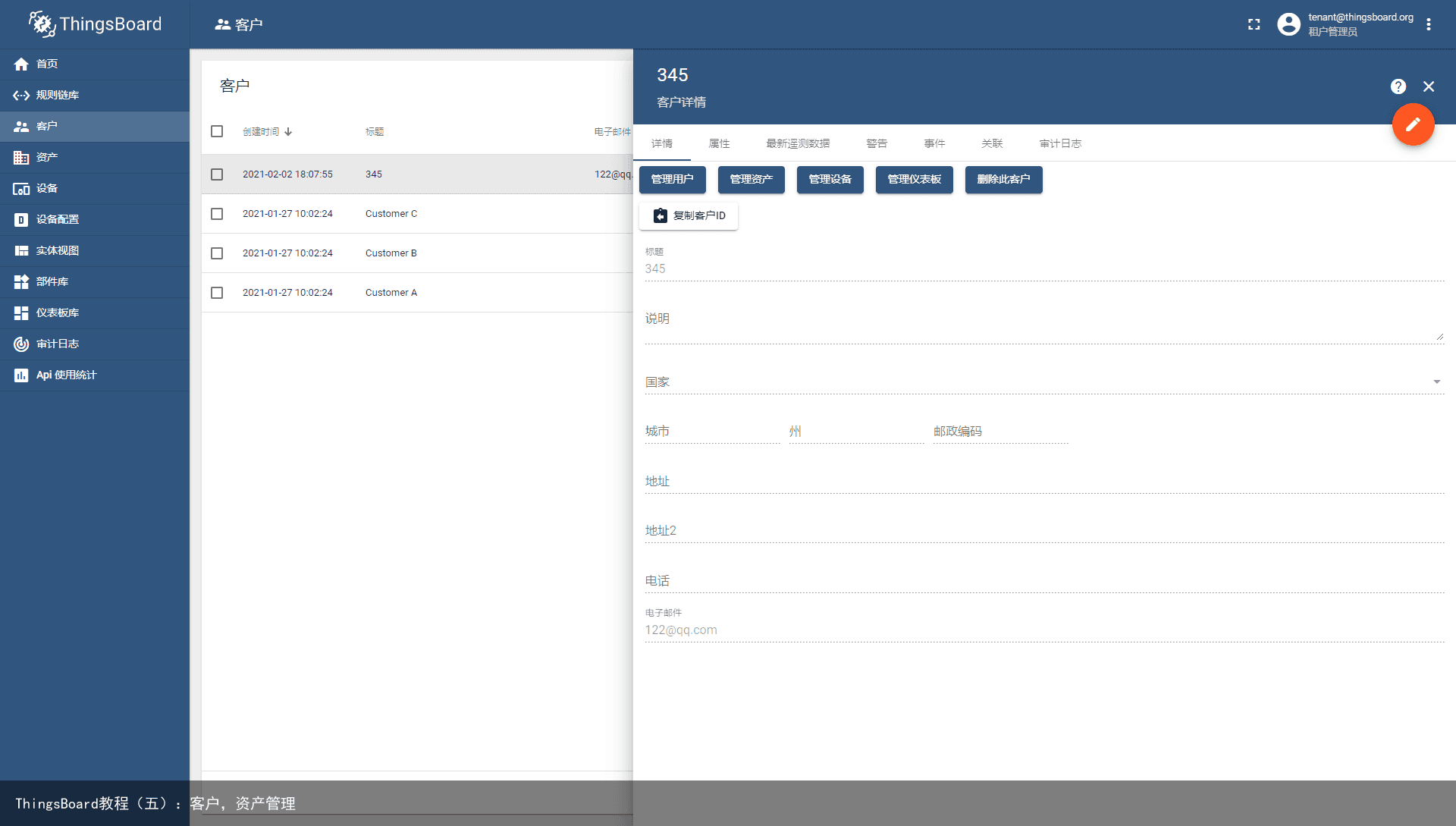Viewport: 1456px width, 826px height.
Task: Open Api 使用统计 in the sidebar
Action: (94, 375)
